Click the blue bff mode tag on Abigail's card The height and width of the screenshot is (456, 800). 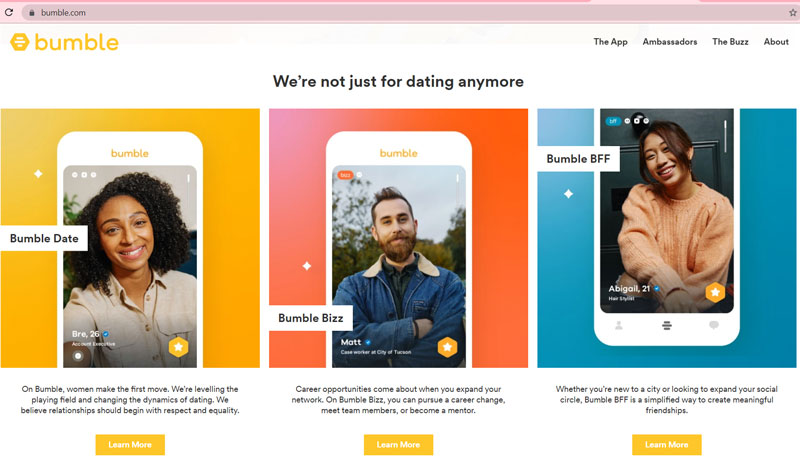pyautogui.click(x=613, y=121)
